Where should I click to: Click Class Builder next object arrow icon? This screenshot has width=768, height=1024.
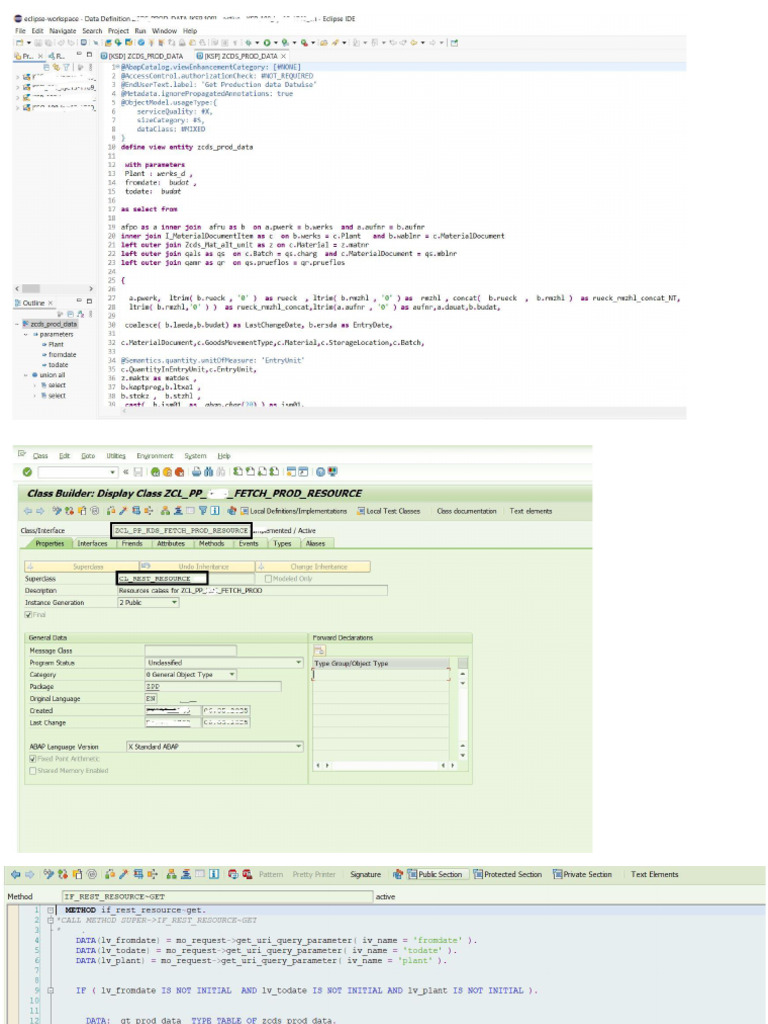(x=40, y=511)
